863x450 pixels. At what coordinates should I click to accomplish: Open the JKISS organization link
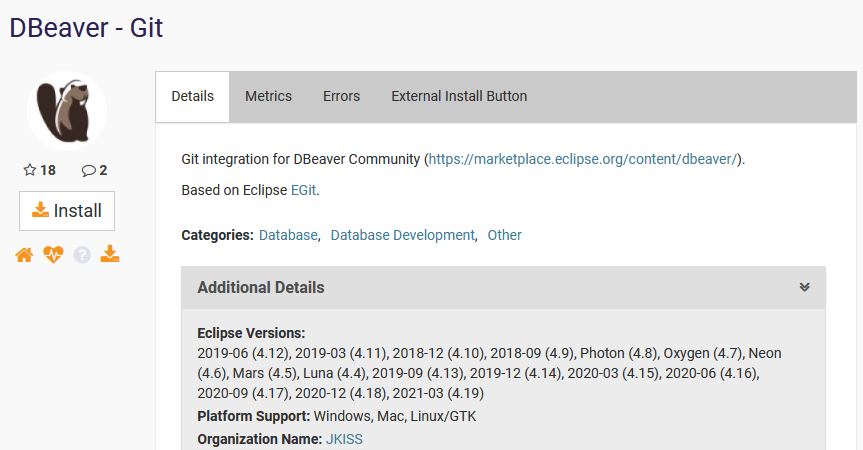tap(344, 439)
